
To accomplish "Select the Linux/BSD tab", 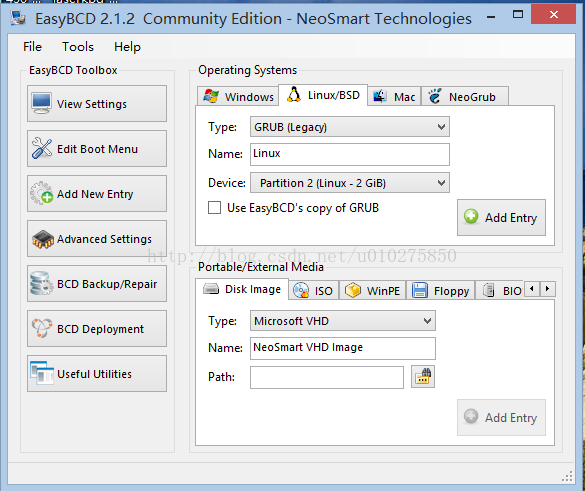I will (x=323, y=95).
